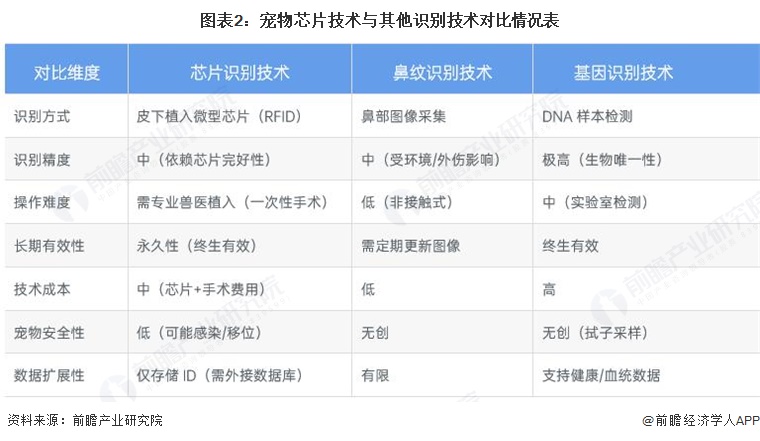Click the 需定期更新图像 cell
This screenshot has height=441, width=760.
tap(411, 246)
